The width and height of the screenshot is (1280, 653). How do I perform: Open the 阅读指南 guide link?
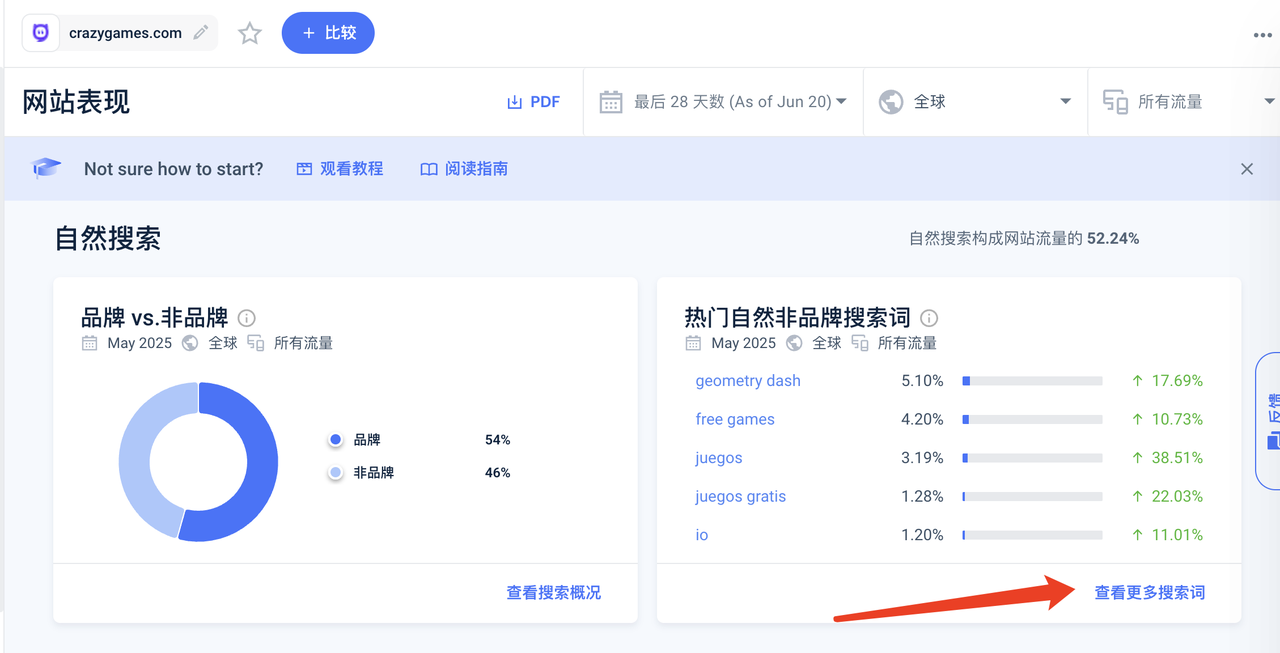click(x=464, y=169)
